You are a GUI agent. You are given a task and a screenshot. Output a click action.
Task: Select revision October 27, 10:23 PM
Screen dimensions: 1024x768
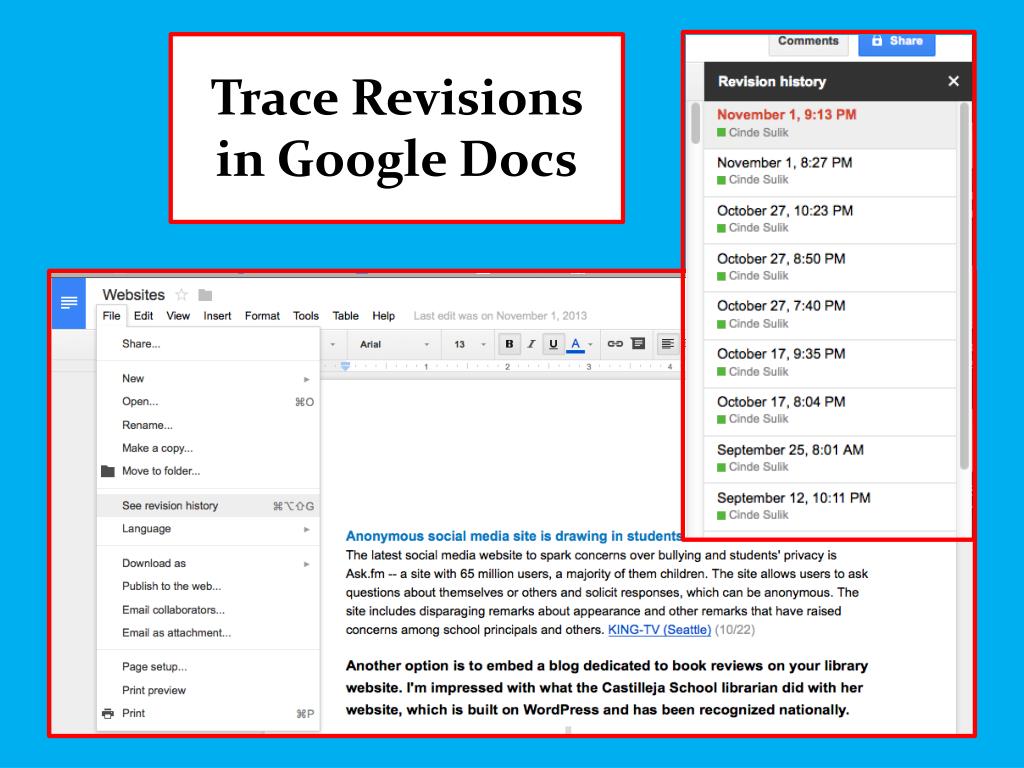point(830,219)
